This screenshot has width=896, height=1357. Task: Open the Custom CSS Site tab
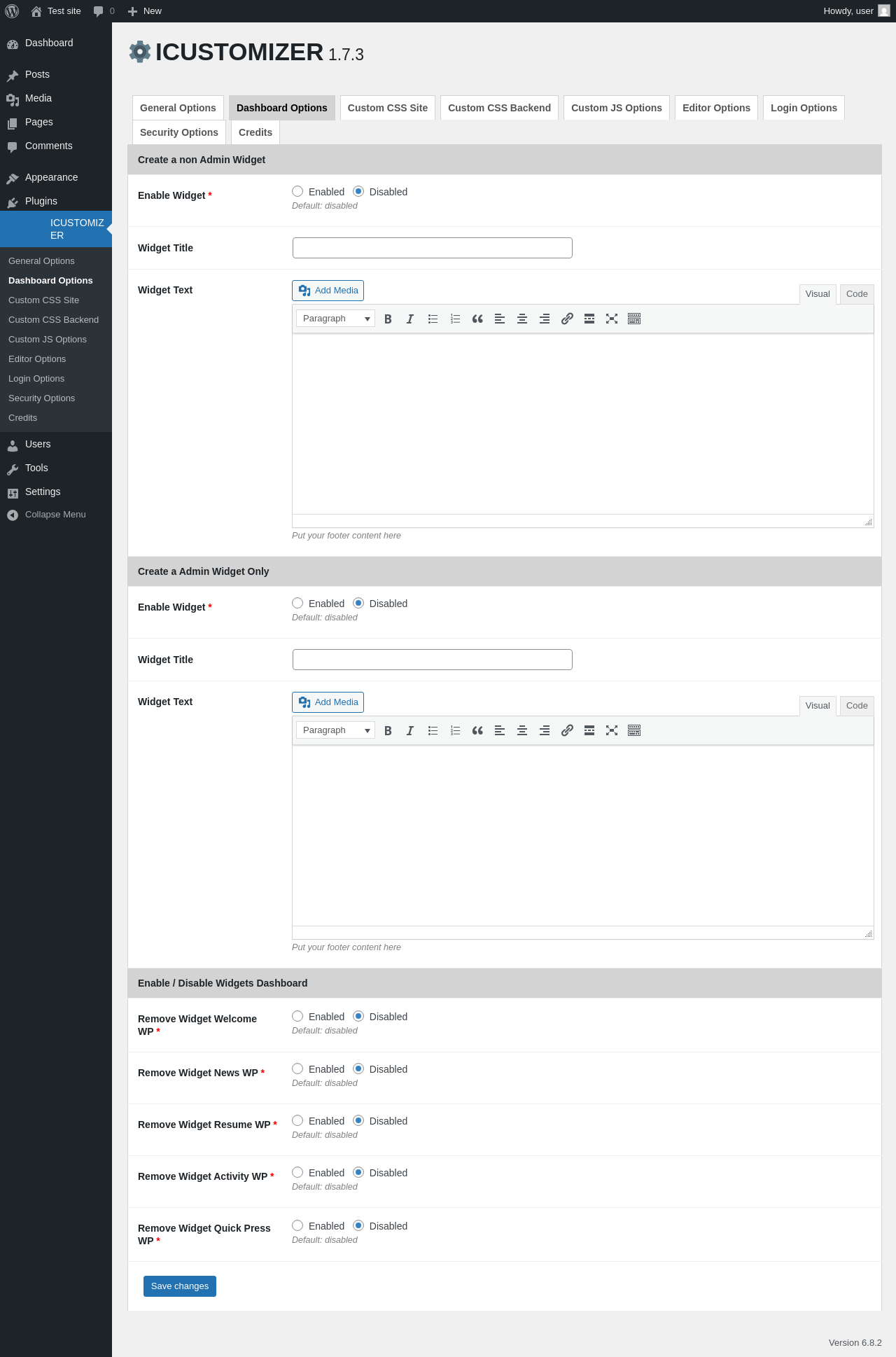point(388,108)
